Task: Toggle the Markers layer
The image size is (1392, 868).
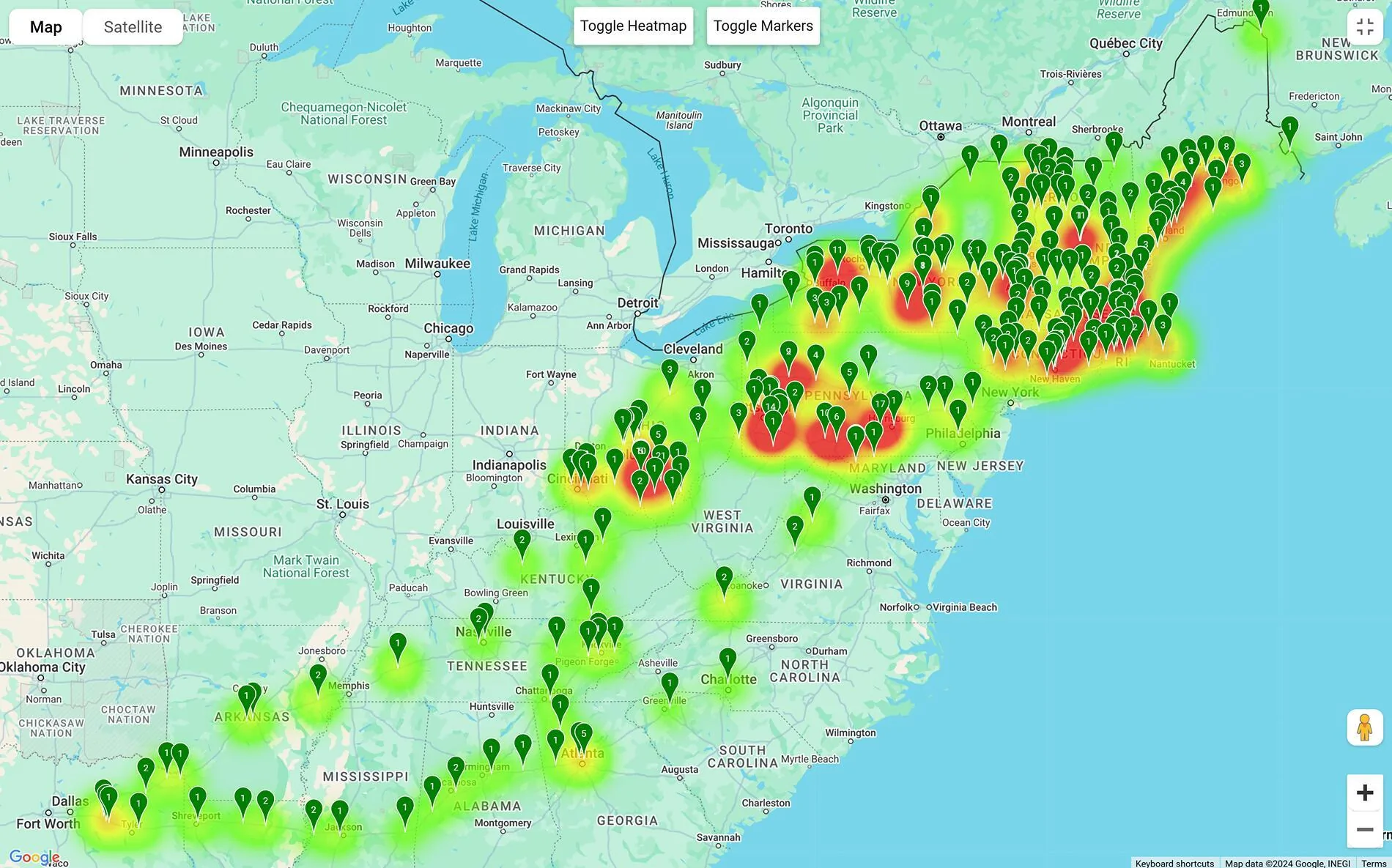Action: pyautogui.click(x=763, y=26)
